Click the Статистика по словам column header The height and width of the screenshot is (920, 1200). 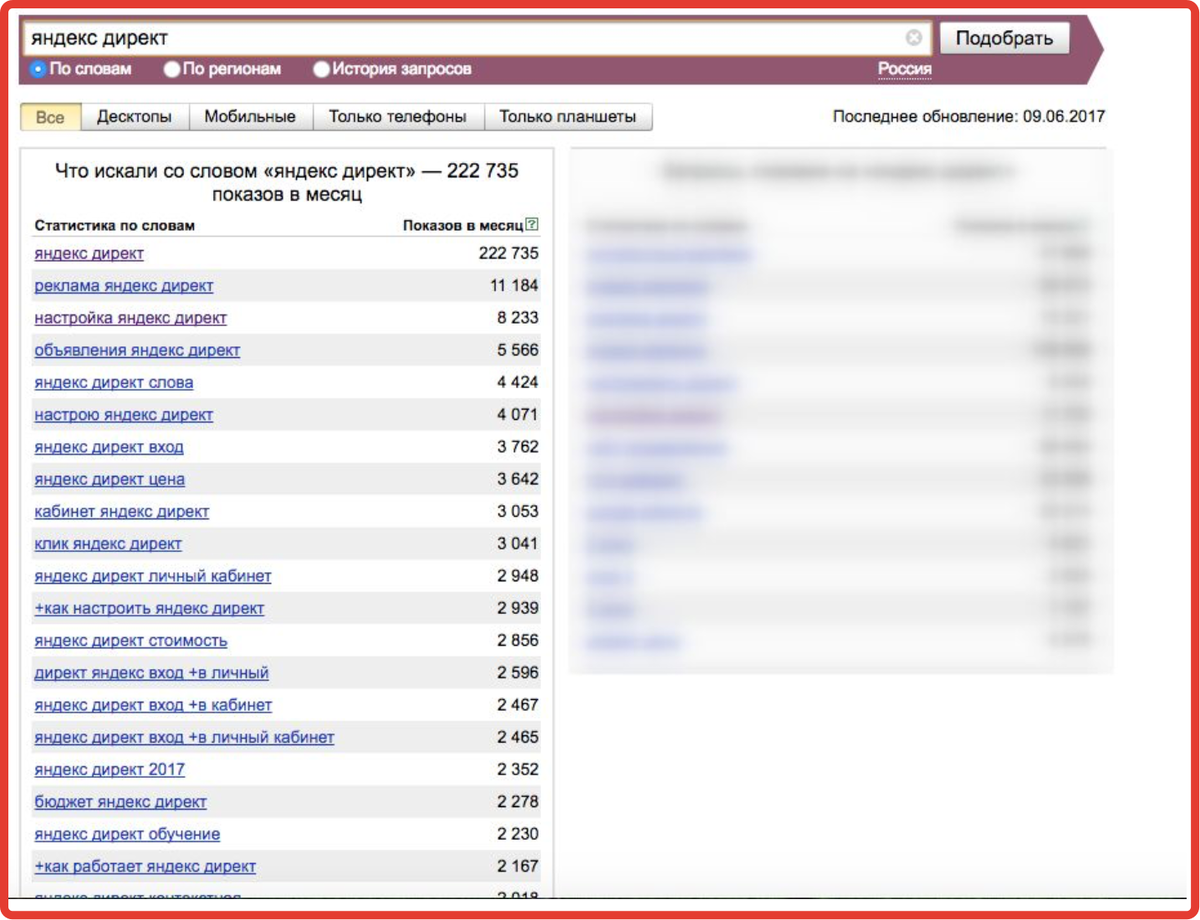[115, 225]
